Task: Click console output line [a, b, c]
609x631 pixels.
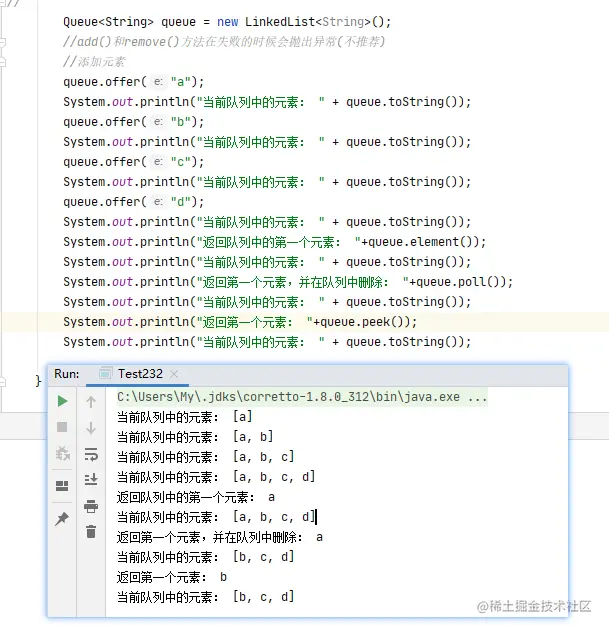Action: [x=206, y=457]
